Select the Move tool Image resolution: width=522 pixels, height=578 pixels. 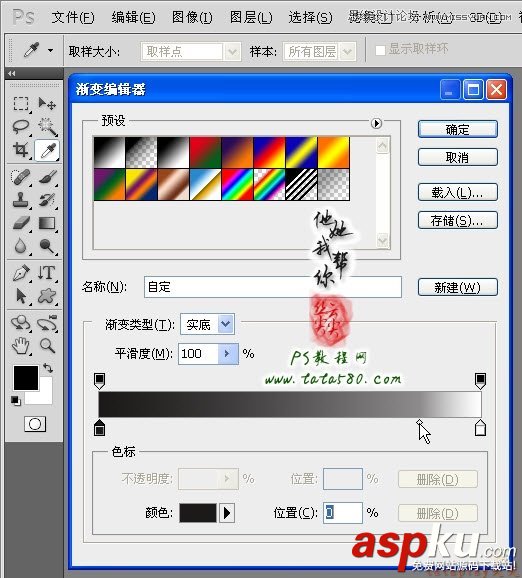tap(47, 104)
